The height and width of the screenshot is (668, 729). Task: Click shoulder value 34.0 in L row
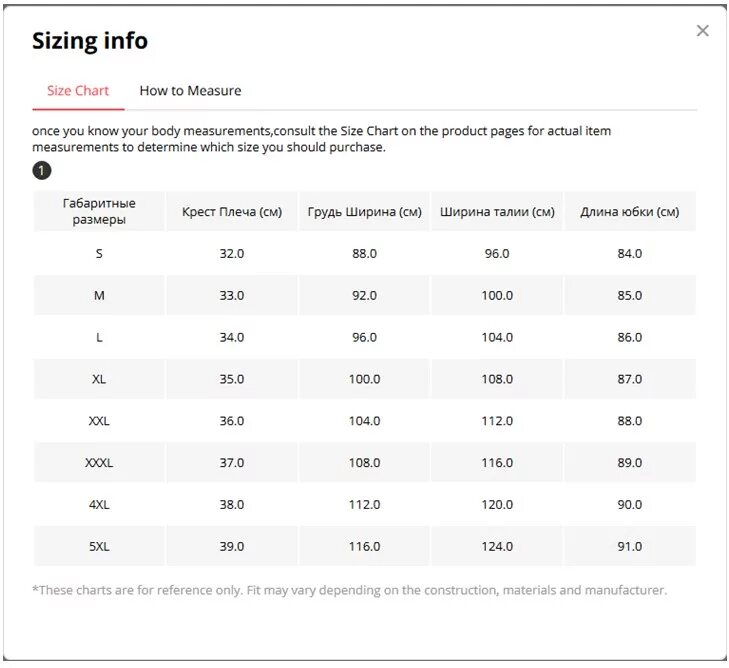click(x=232, y=338)
